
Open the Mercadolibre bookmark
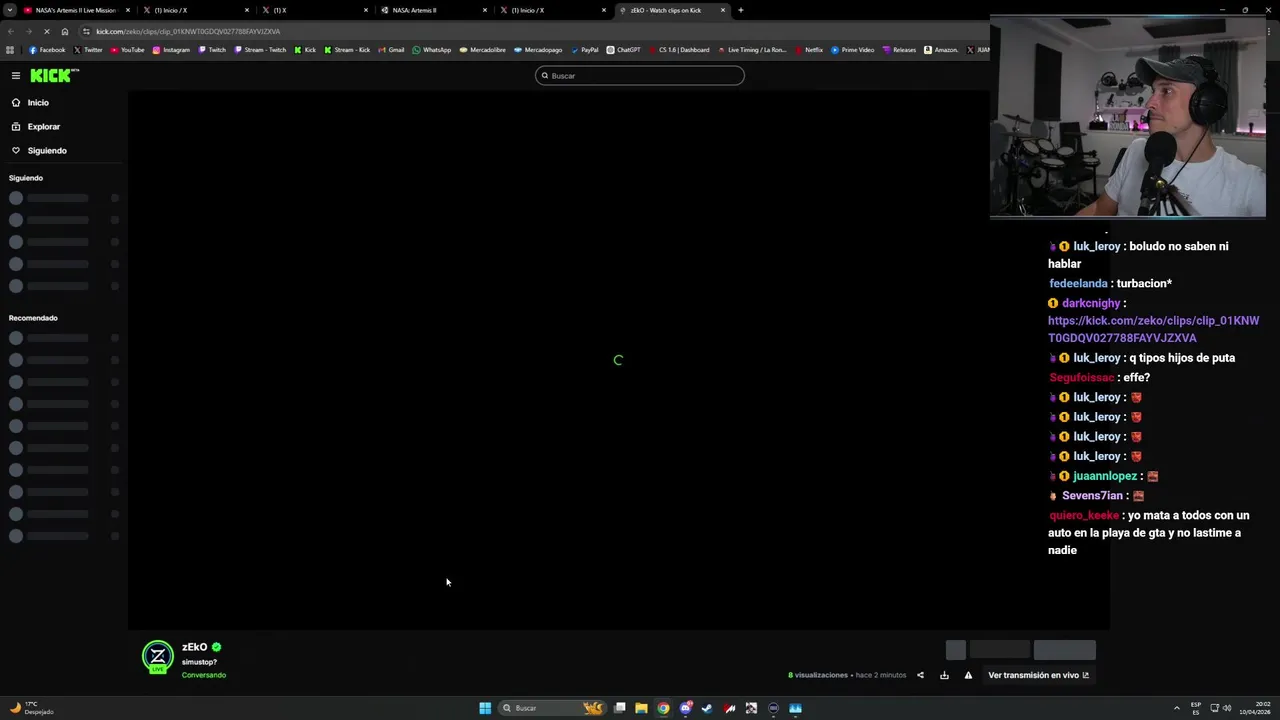point(483,50)
